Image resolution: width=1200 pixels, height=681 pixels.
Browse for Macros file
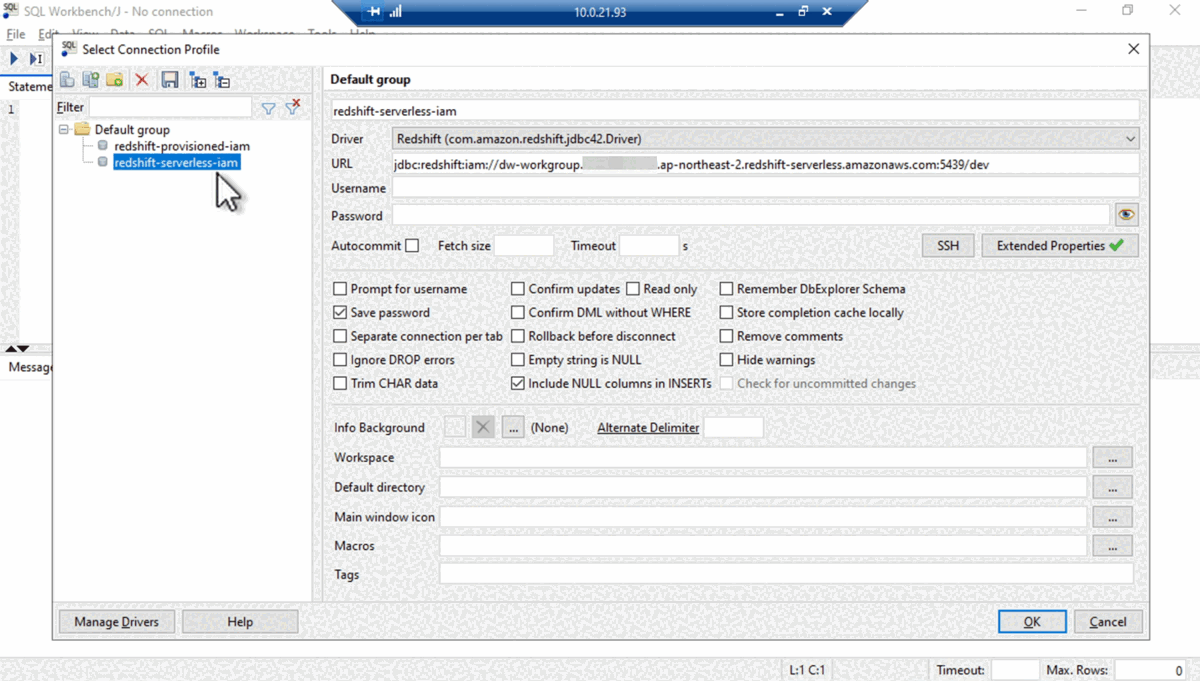coord(1113,546)
